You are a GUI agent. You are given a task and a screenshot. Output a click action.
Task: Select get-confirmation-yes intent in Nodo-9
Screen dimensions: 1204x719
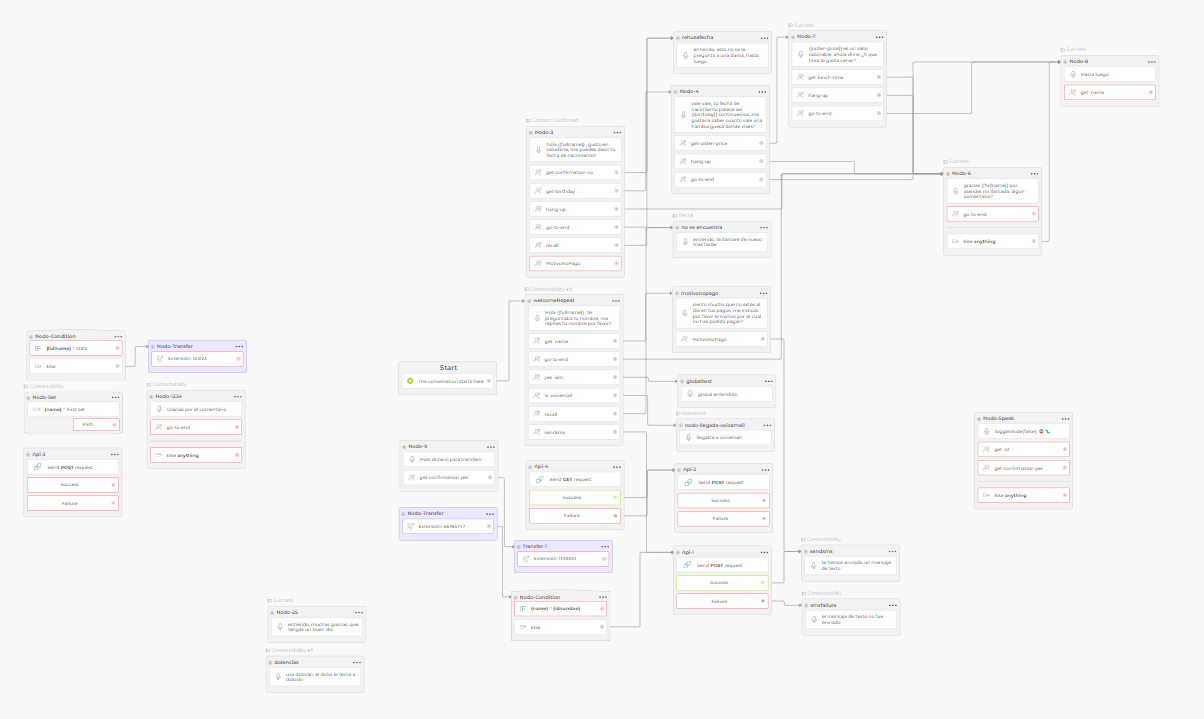(x=450, y=477)
